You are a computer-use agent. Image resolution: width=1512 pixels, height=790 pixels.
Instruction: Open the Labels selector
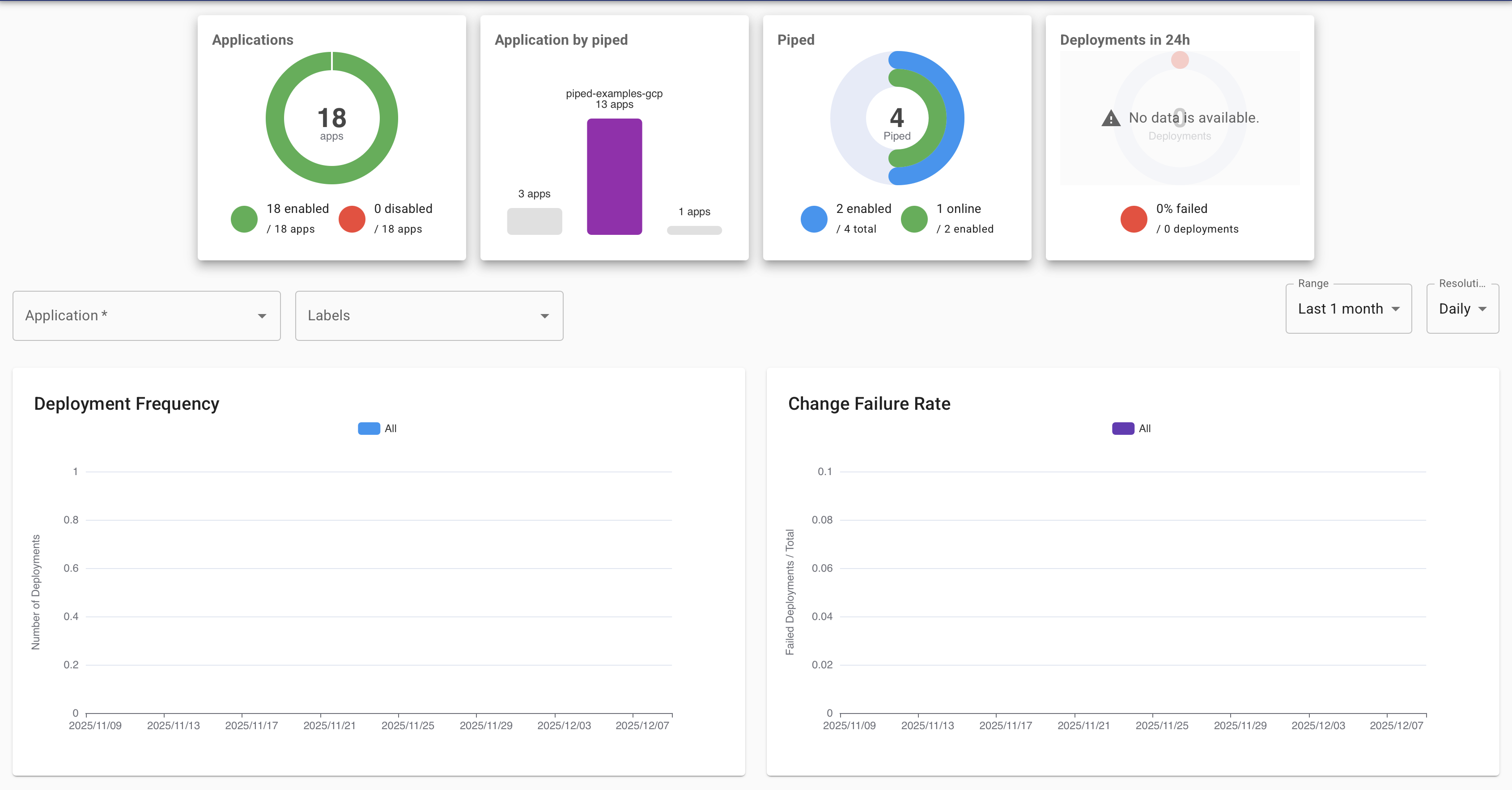[x=429, y=315]
